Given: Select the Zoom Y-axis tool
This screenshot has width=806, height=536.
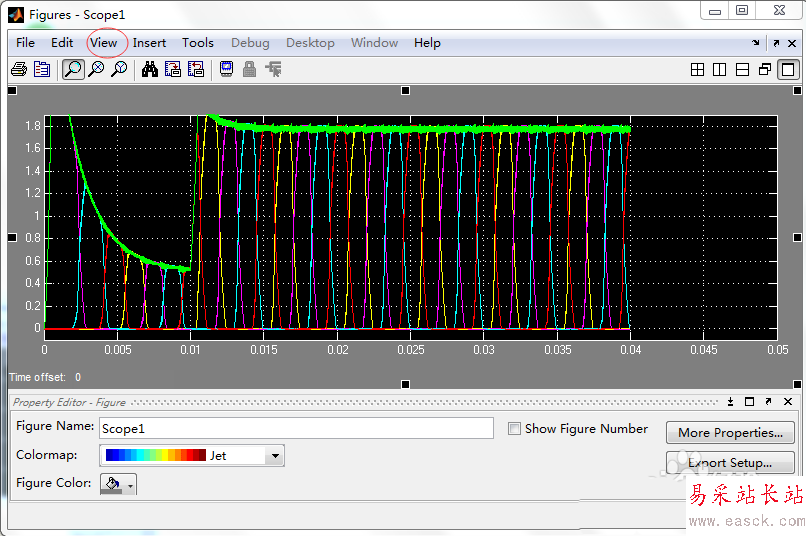Looking at the screenshot, I should point(119,69).
